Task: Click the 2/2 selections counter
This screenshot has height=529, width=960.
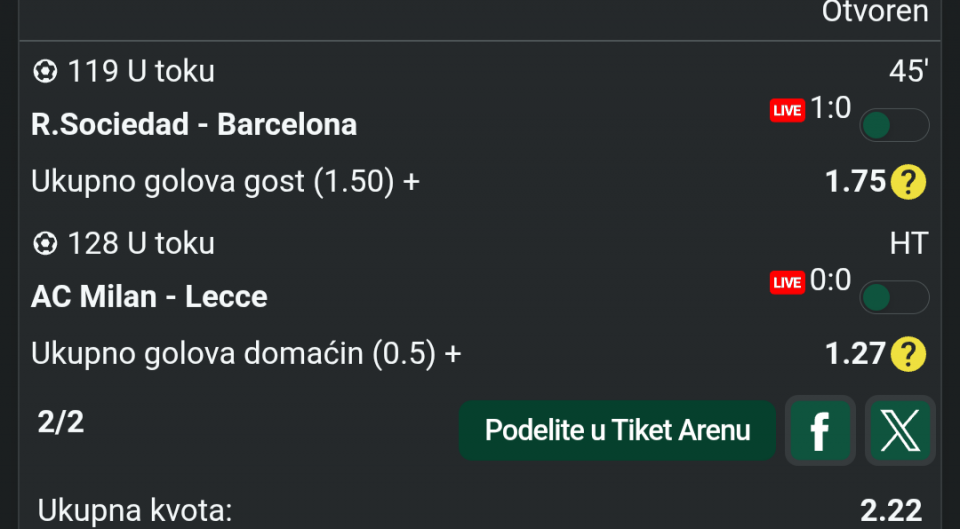Action: tap(61, 422)
